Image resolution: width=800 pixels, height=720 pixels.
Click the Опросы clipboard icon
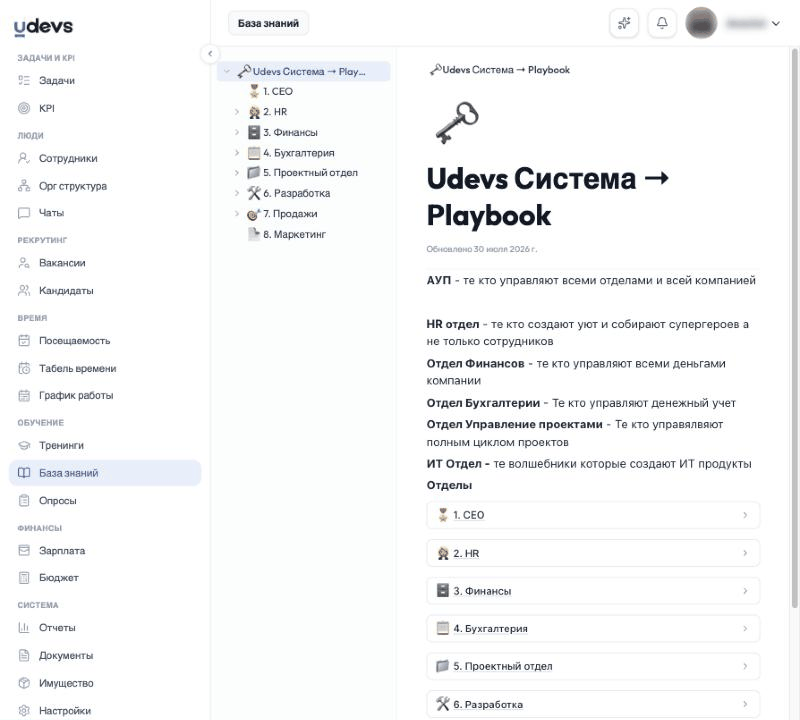[24, 501]
